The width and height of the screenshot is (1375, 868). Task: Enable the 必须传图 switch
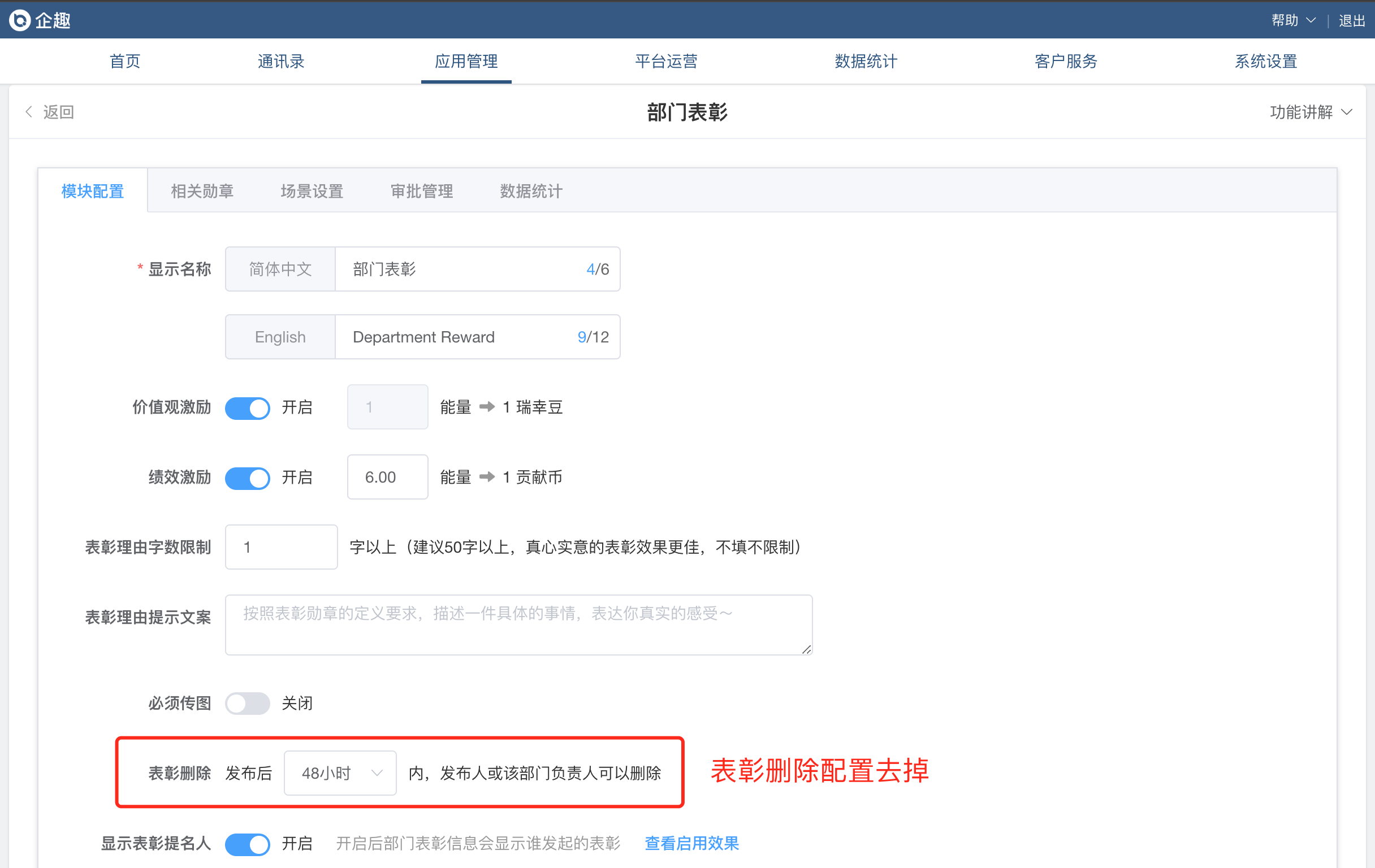pyautogui.click(x=247, y=703)
